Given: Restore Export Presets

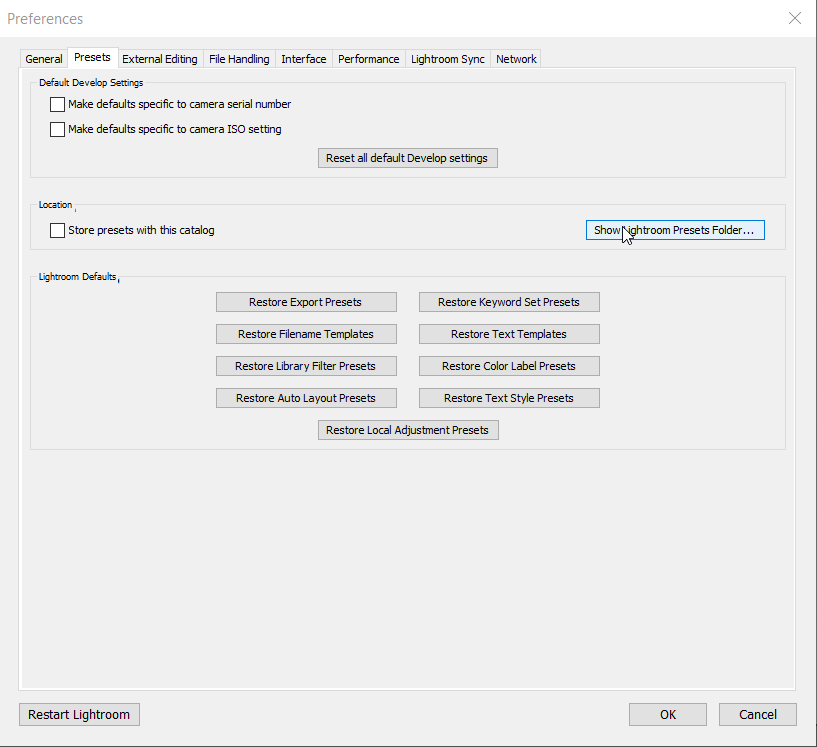Looking at the screenshot, I should [x=306, y=301].
